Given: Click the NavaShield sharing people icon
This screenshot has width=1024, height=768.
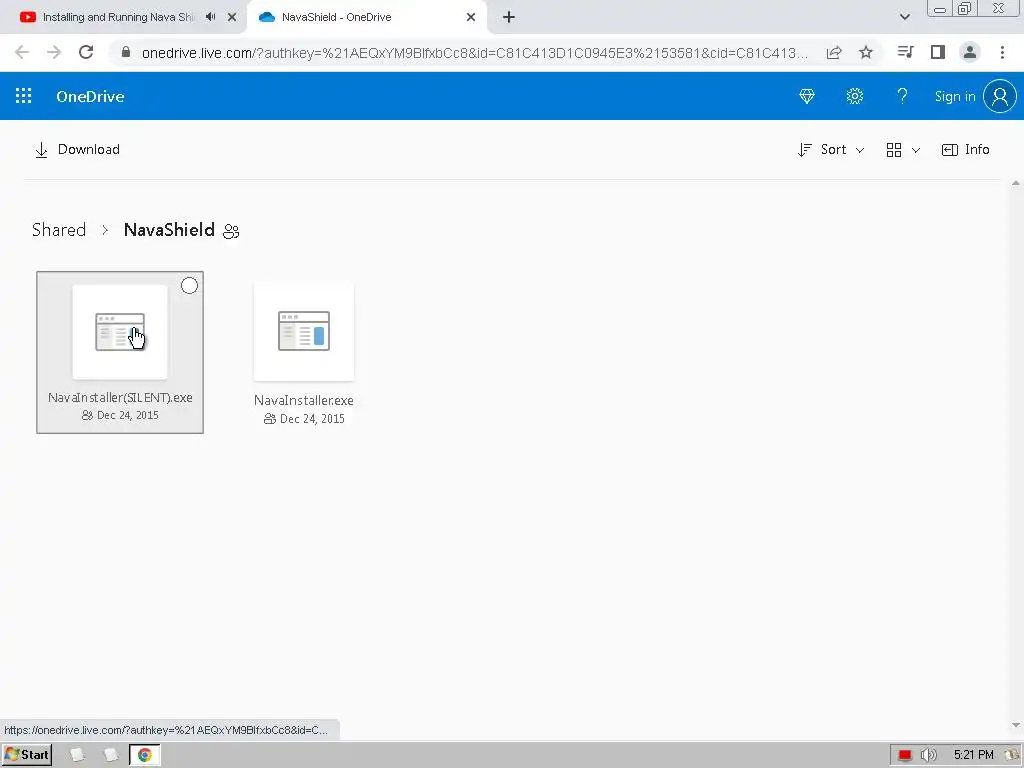Looking at the screenshot, I should (231, 231).
